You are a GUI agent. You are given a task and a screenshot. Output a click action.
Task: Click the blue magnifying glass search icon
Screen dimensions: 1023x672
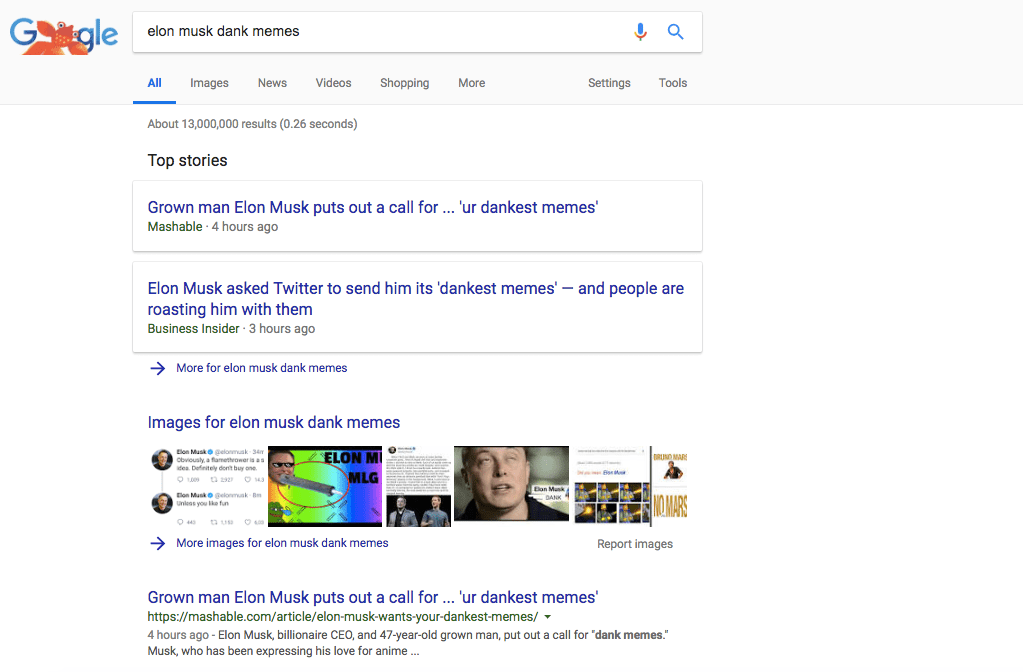675,31
